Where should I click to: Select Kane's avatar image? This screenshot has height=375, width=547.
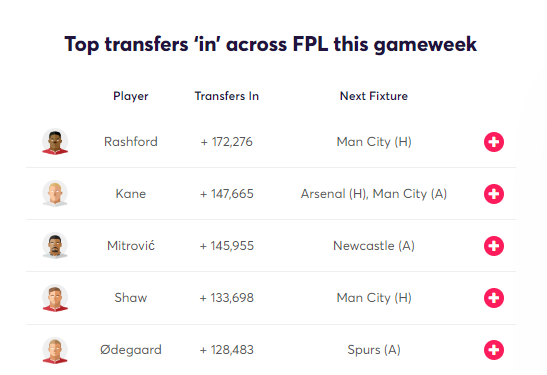tap(55, 194)
